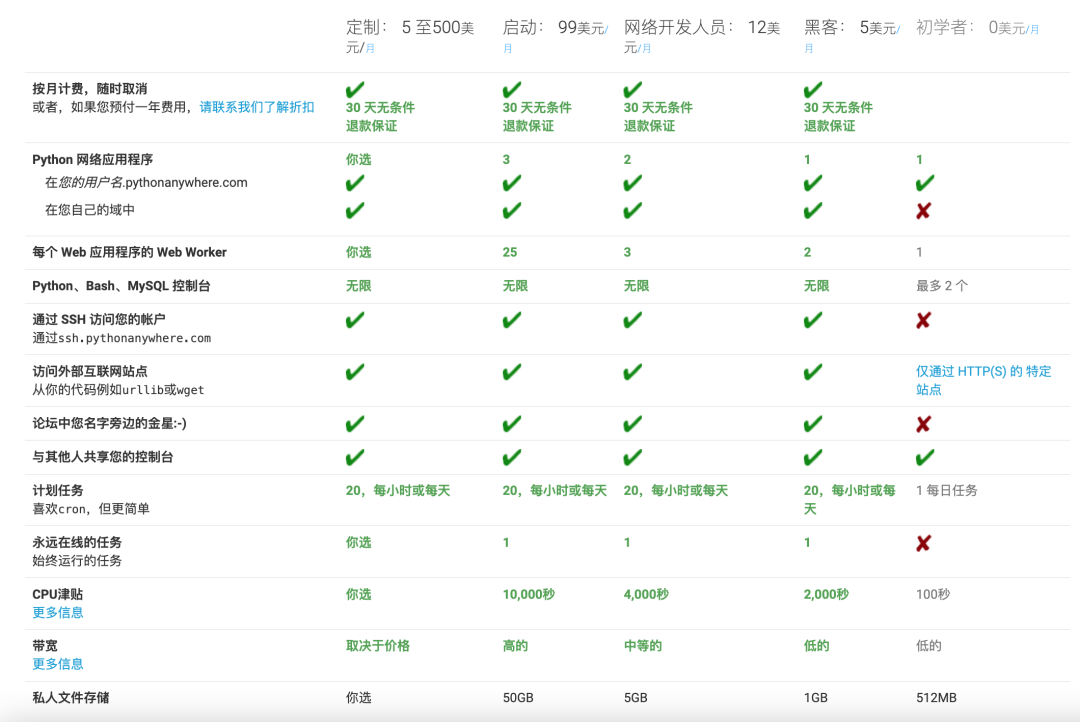
Task: Click 你选 in custom plan Python web apps row
Action: point(358,160)
